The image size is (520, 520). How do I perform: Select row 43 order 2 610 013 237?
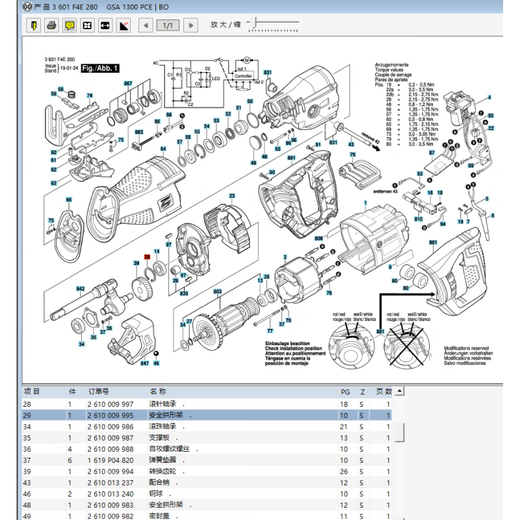[207, 483]
